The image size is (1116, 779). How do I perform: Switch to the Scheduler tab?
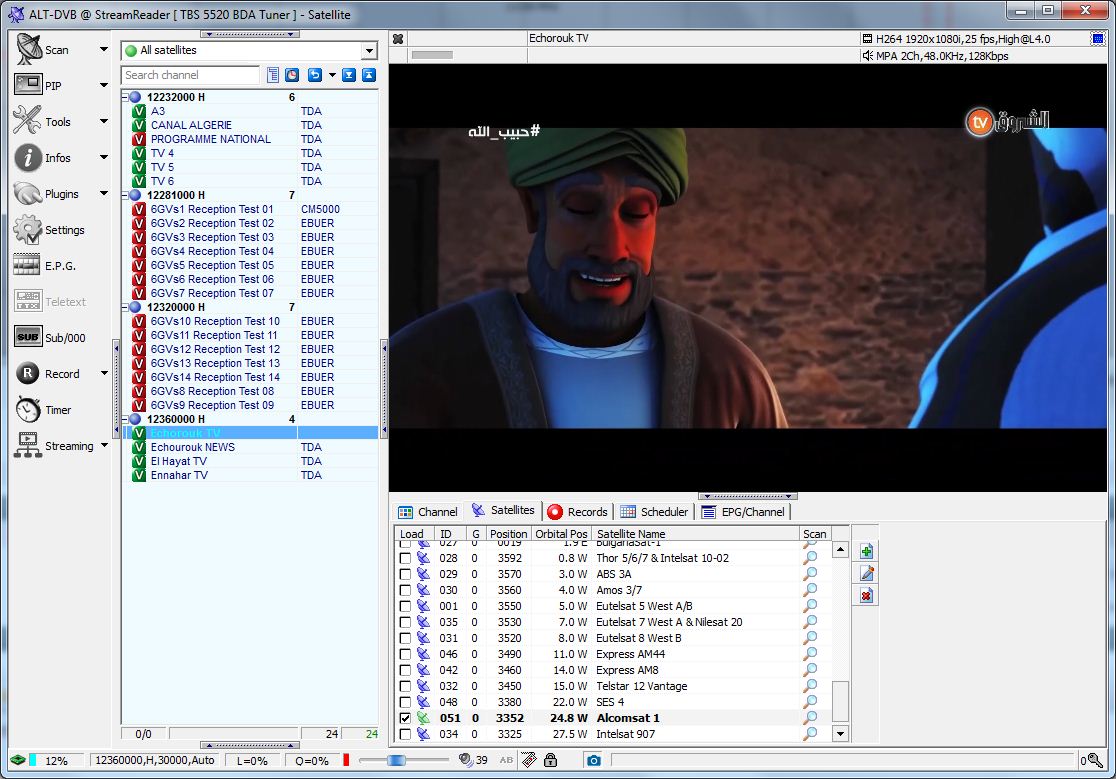tap(654, 512)
